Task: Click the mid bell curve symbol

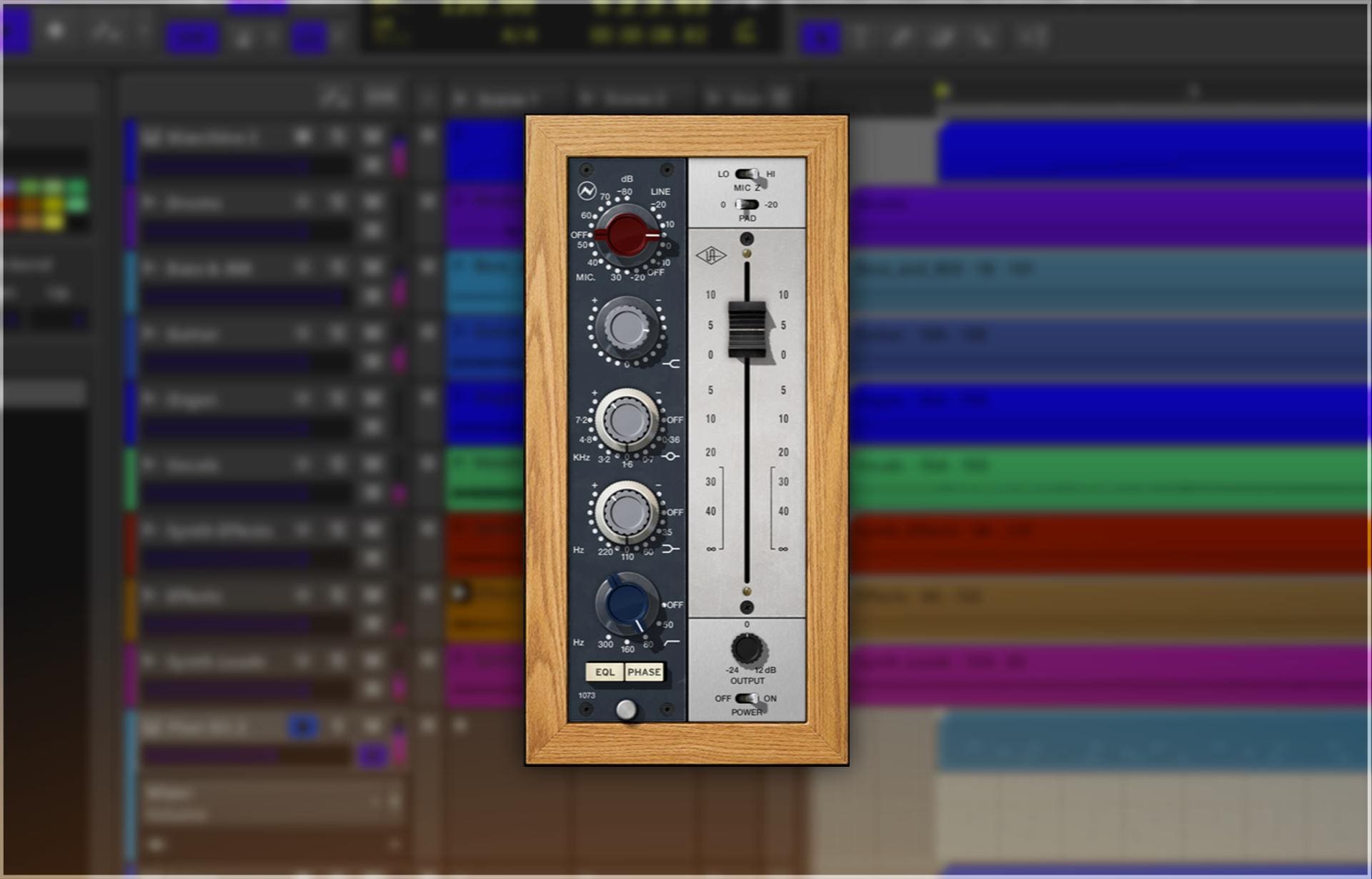Action: tap(671, 456)
